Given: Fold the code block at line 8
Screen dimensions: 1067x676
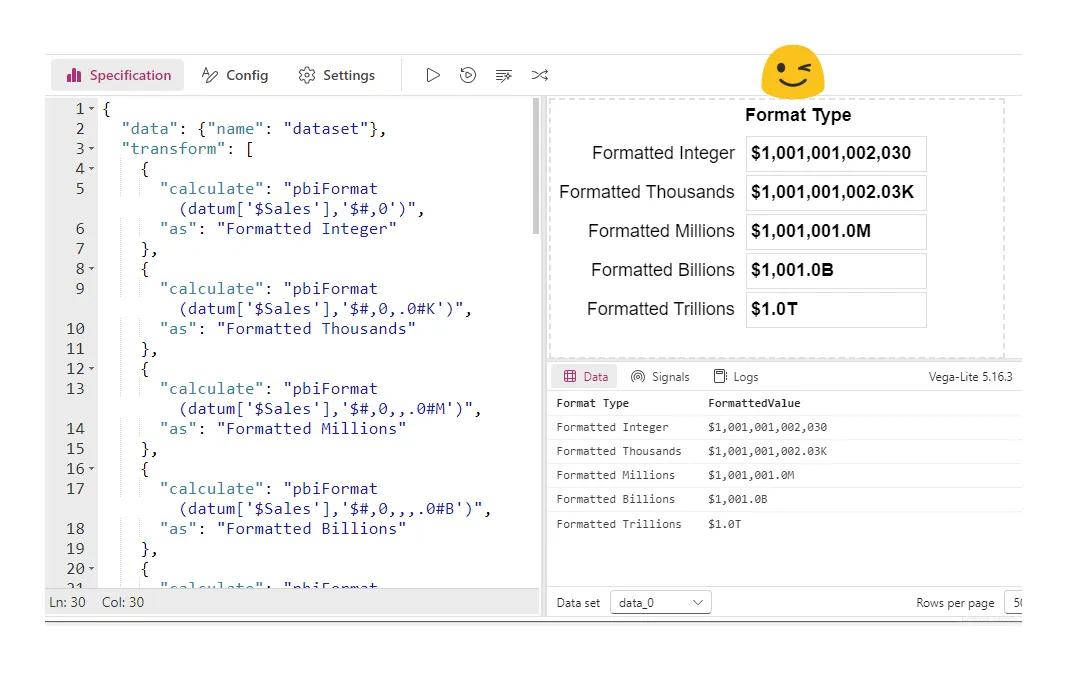Looking at the screenshot, I should tap(92, 269).
